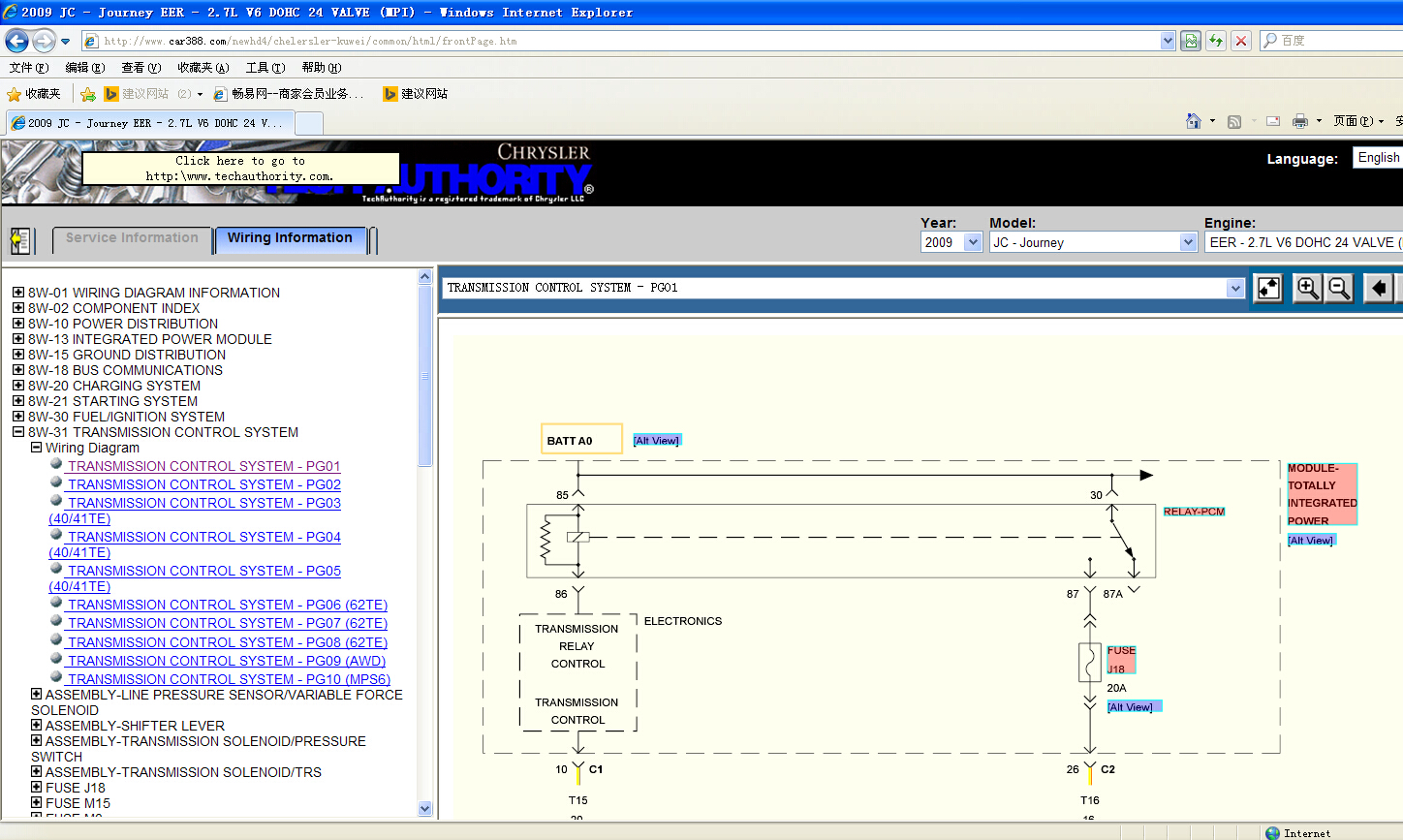Open the 帮助(H) Help menu

point(321,68)
